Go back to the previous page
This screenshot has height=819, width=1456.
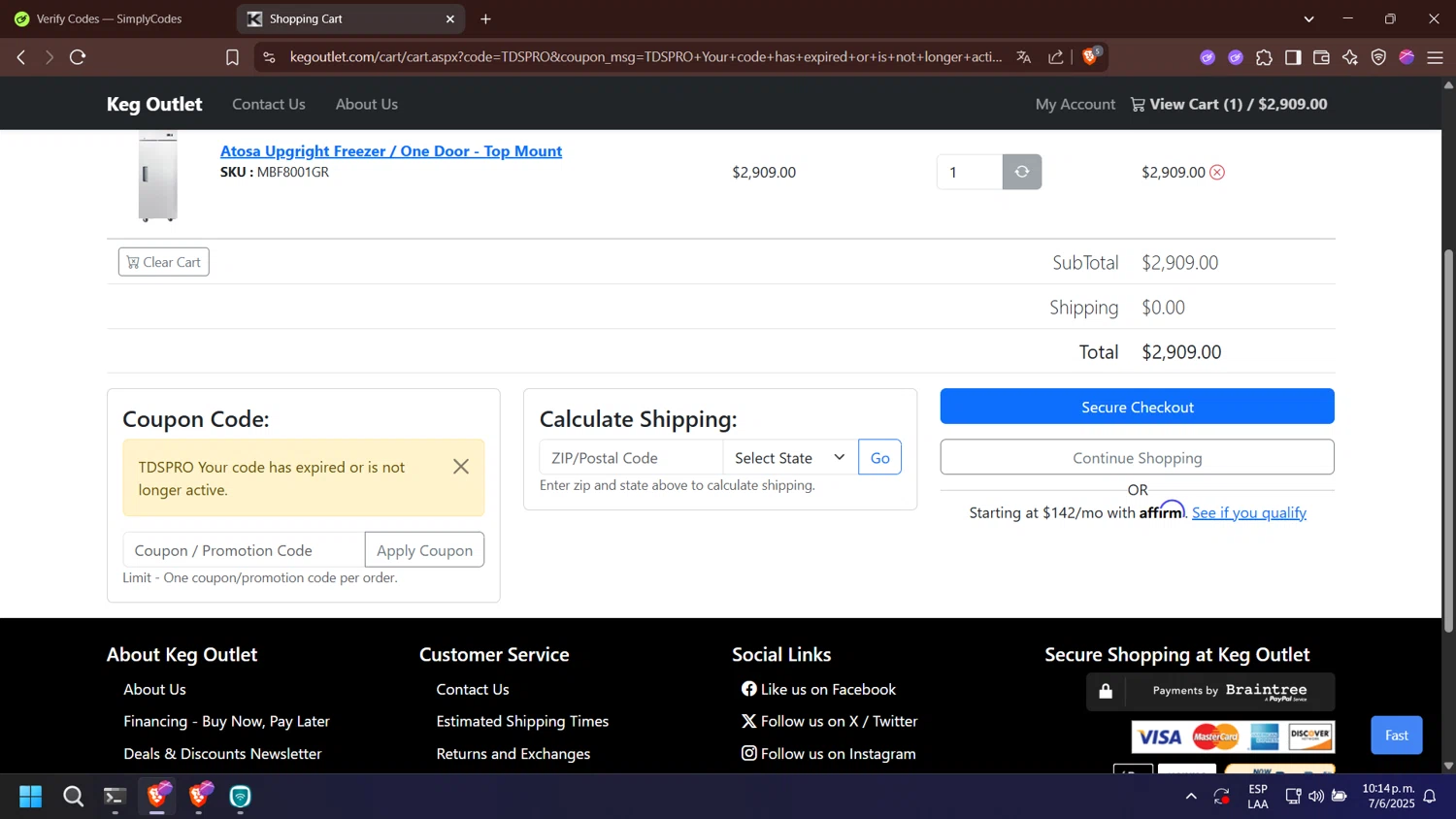pos(21,57)
